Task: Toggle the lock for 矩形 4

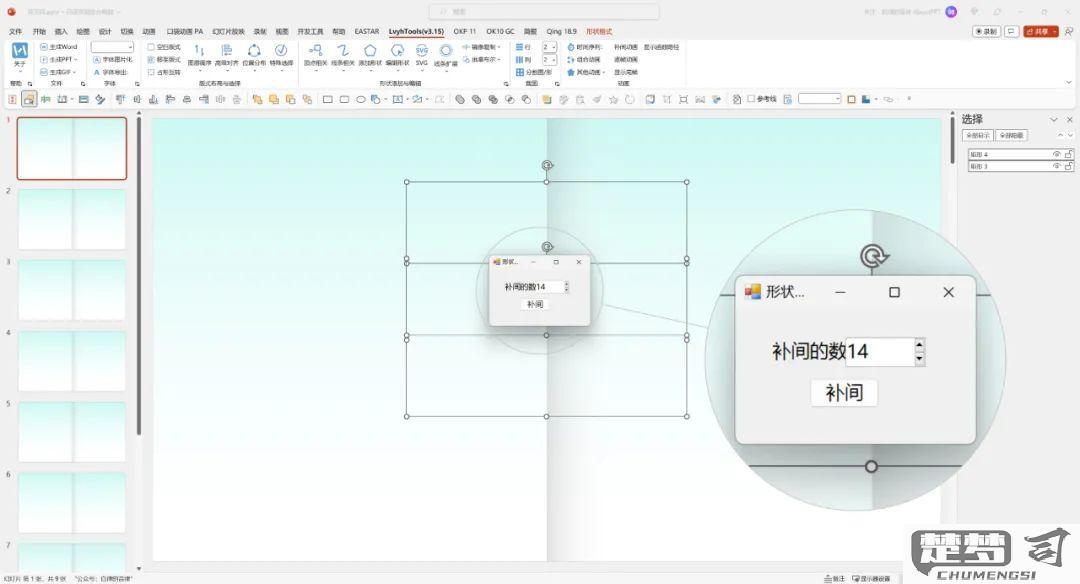Action: pyautogui.click(x=1068, y=154)
